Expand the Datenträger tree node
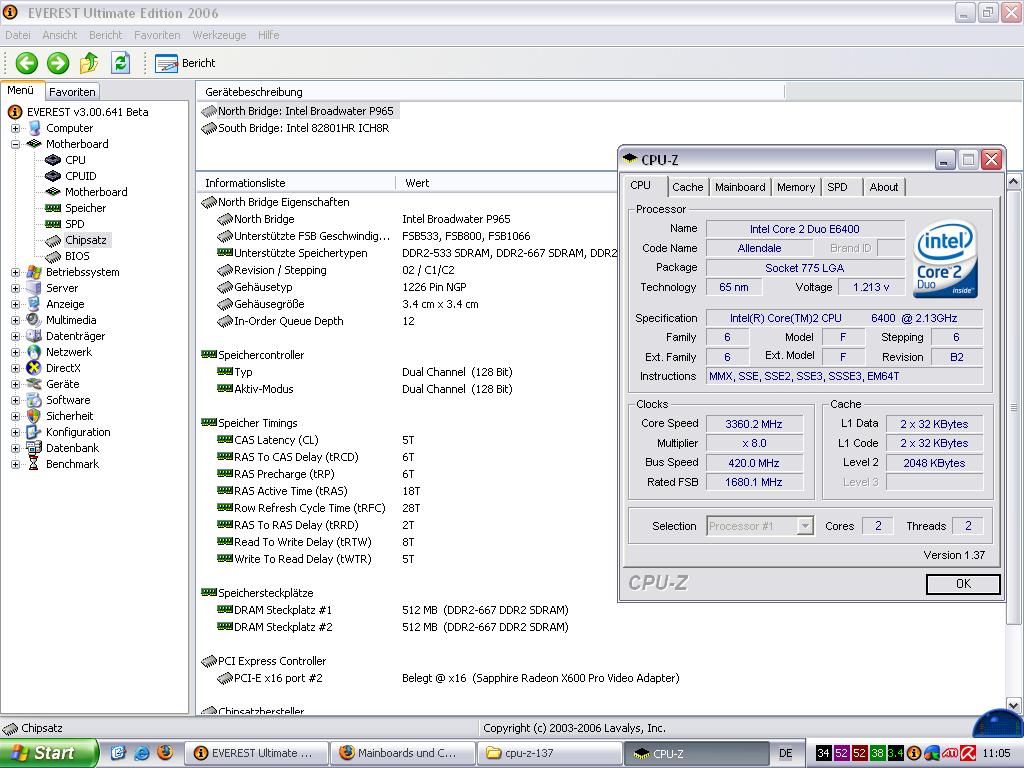 coord(15,336)
